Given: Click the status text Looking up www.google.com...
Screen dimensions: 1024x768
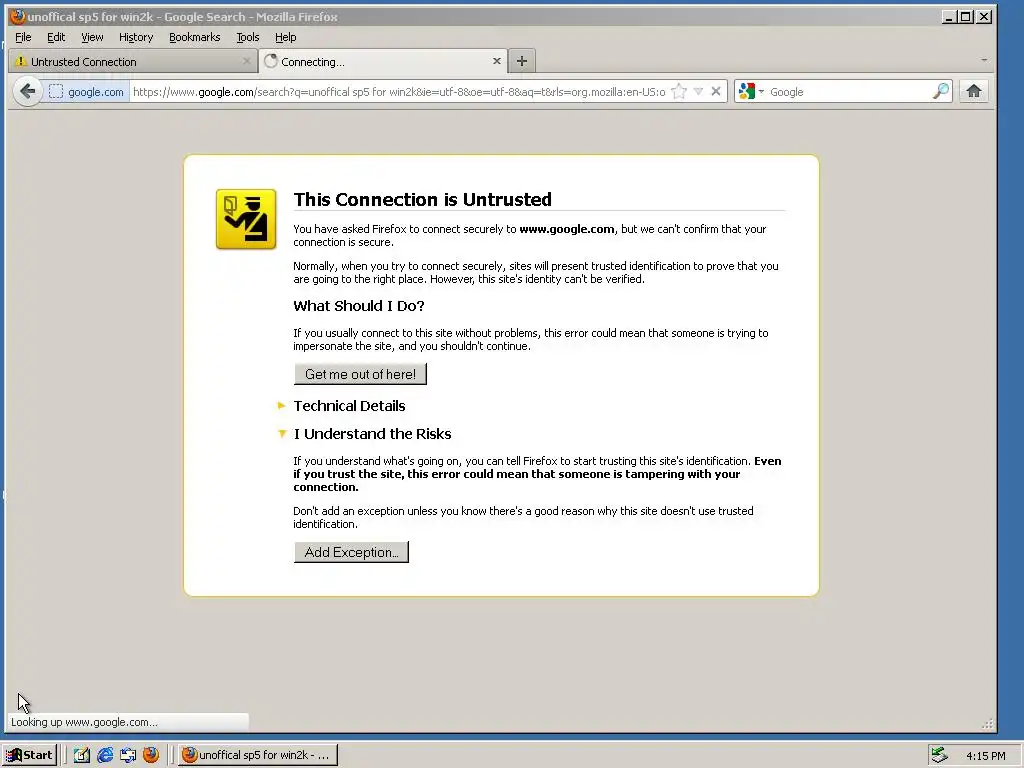Looking at the screenshot, I should (84, 722).
